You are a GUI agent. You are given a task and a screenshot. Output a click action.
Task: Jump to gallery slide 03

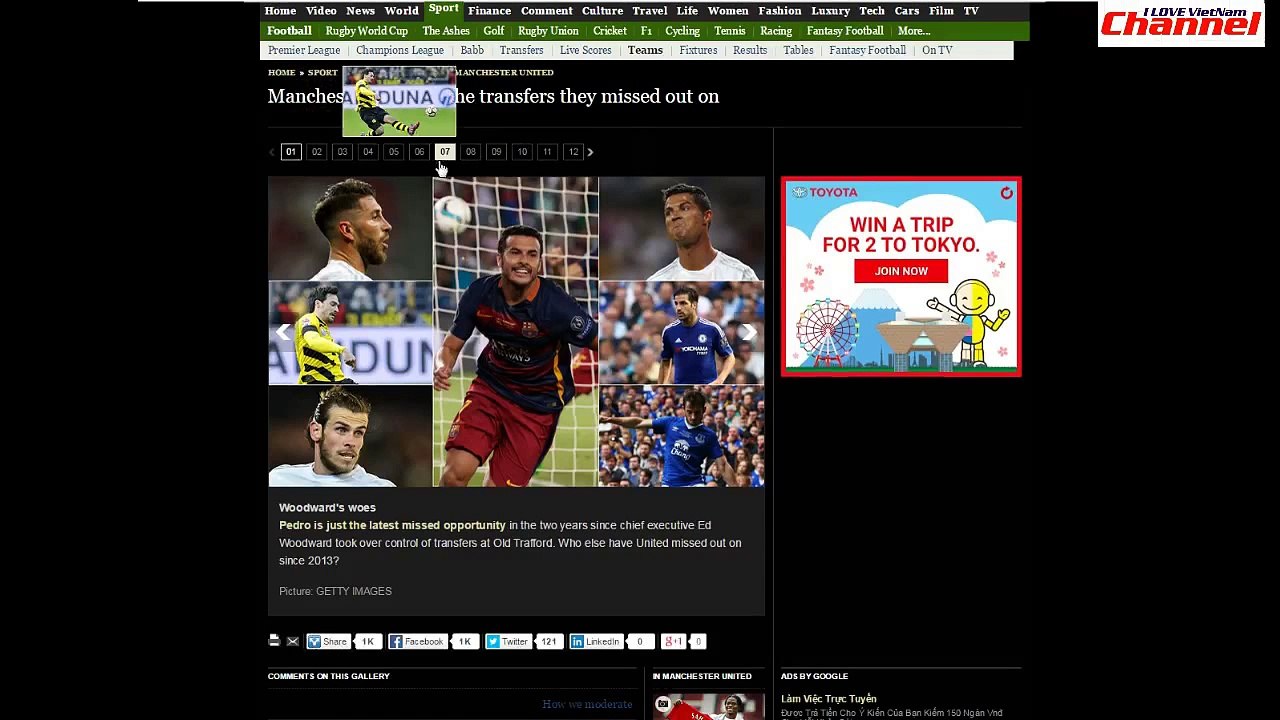point(342,152)
